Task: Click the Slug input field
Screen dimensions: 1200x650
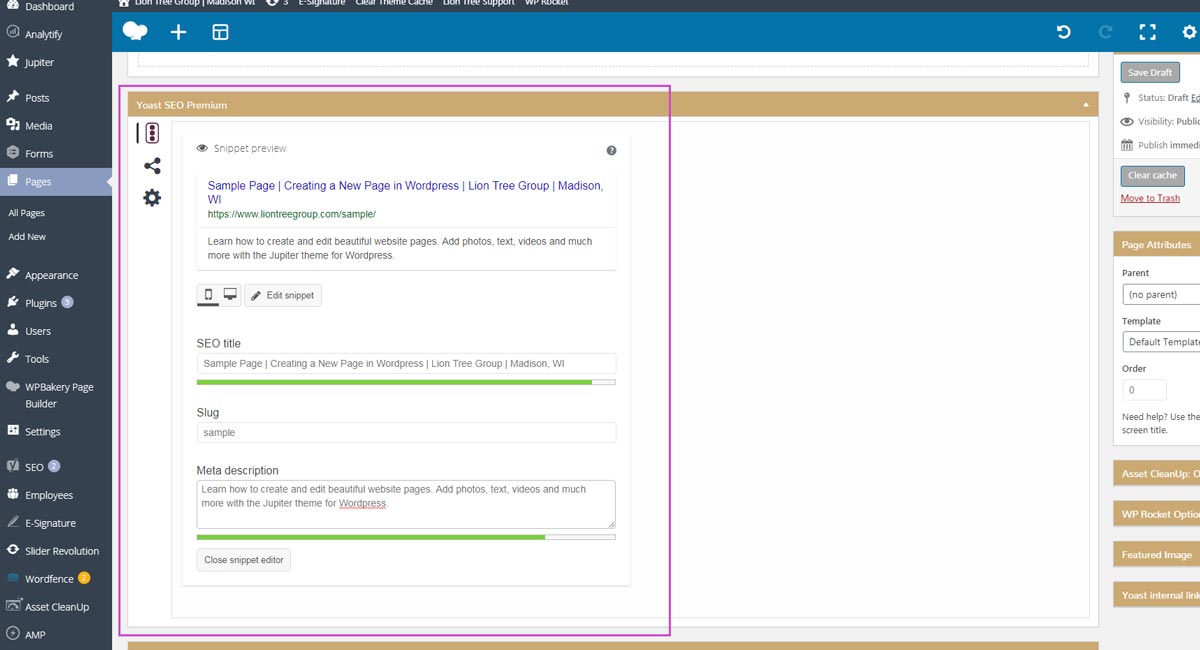Action: 406,433
